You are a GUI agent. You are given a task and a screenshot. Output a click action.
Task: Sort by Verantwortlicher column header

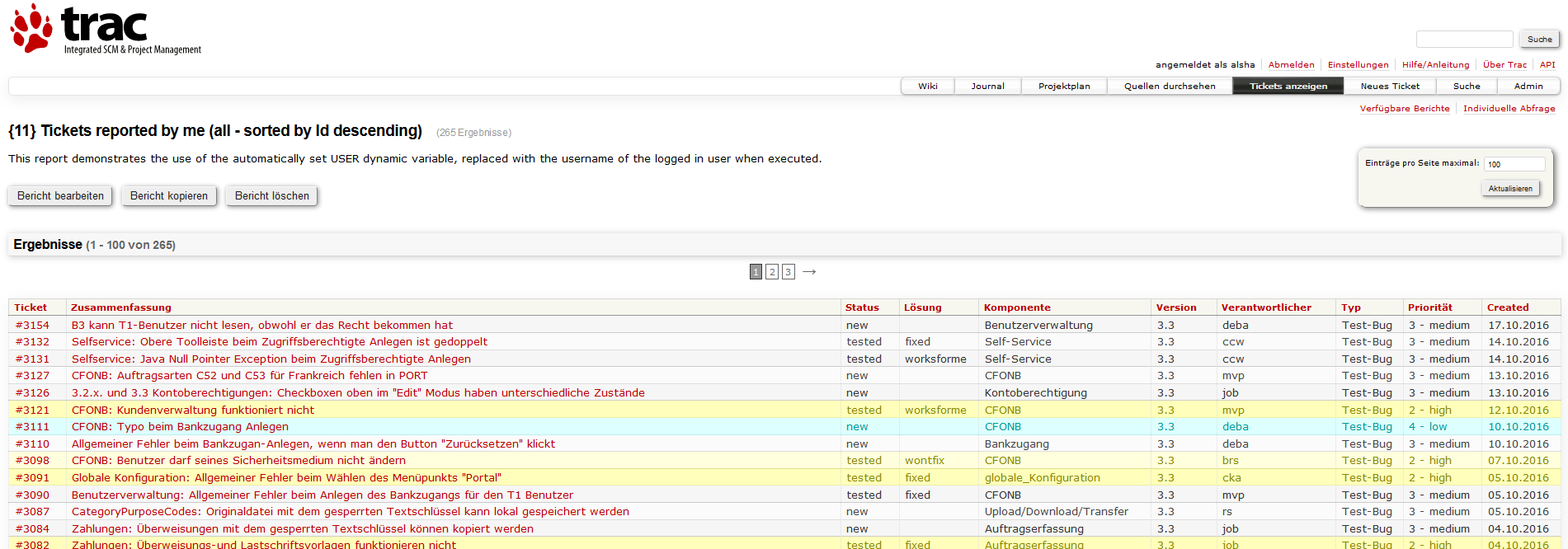click(1266, 307)
